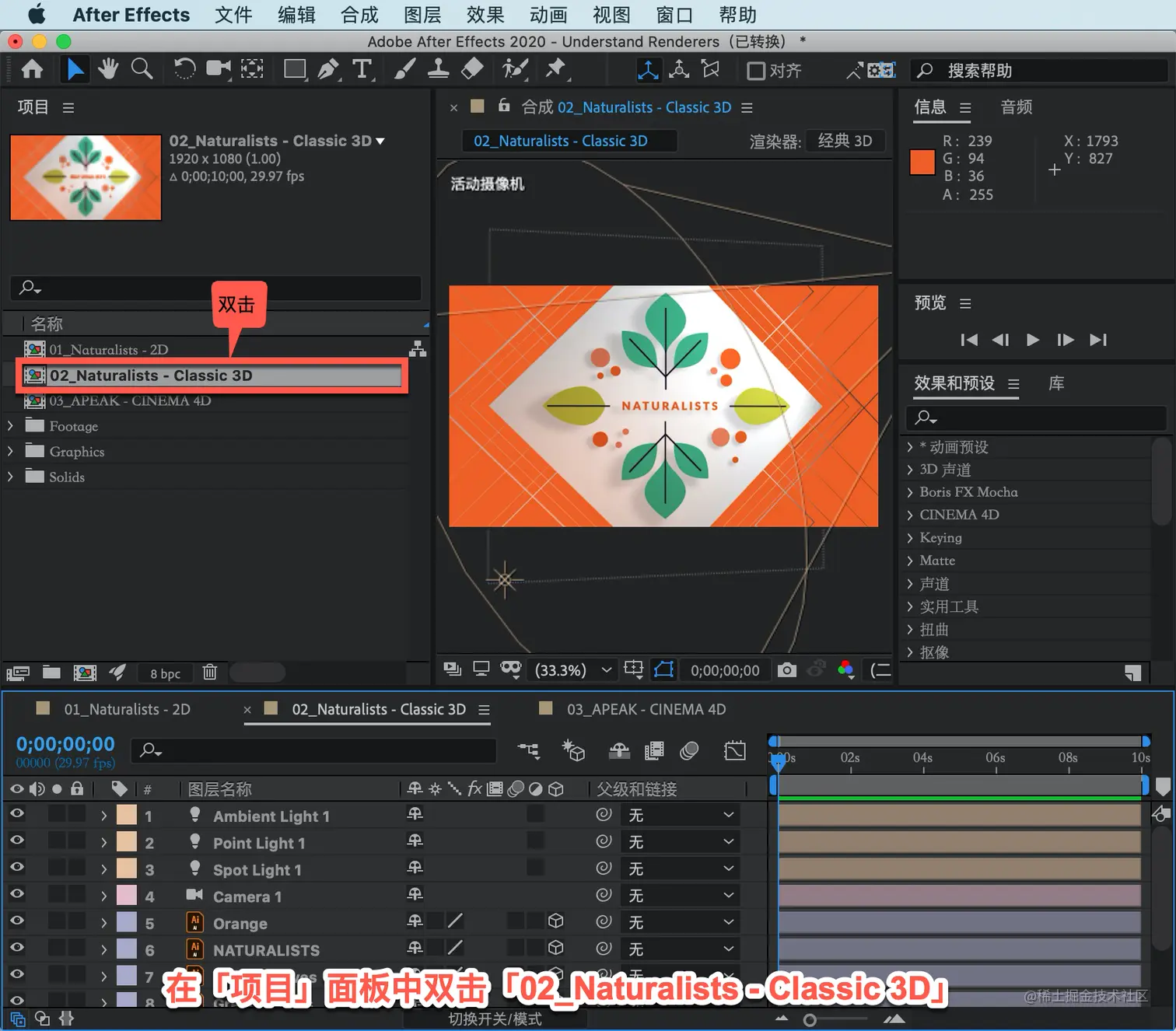This screenshot has height=1031, width=1176.
Task: Expand the CINEMA 4D effects category
Action: point(909,515)
